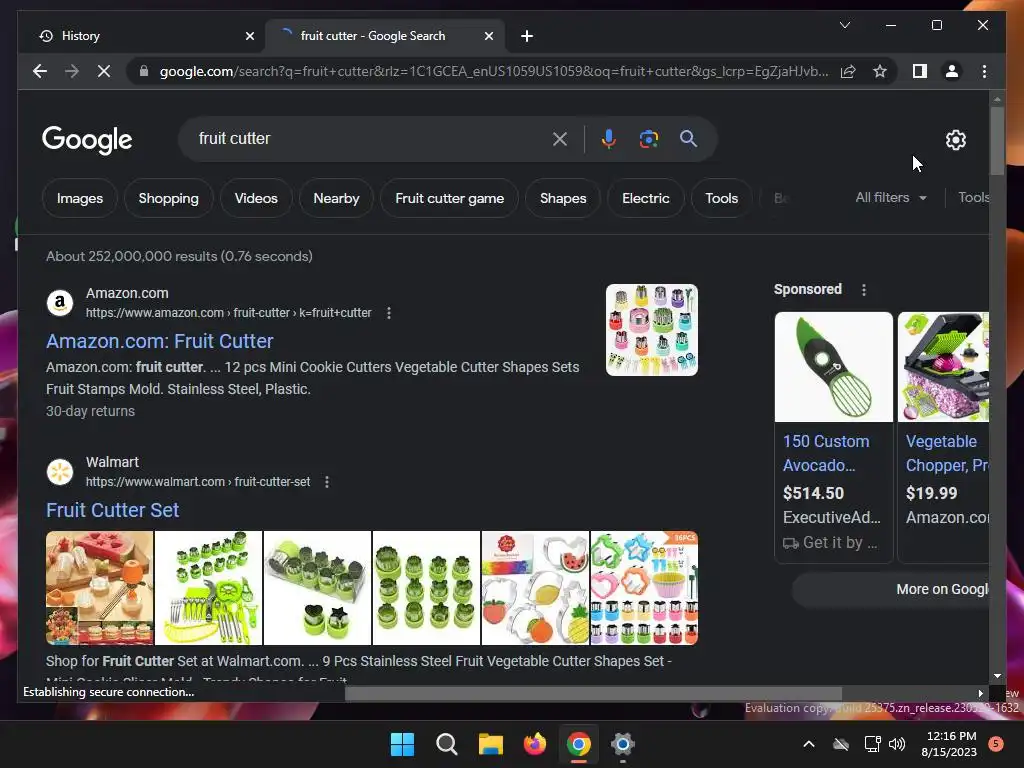The width and height of the screenshot is (1024, 768).
Task: Open the Amazon.com: Fruit Cutter link
Action: [159, 341]
